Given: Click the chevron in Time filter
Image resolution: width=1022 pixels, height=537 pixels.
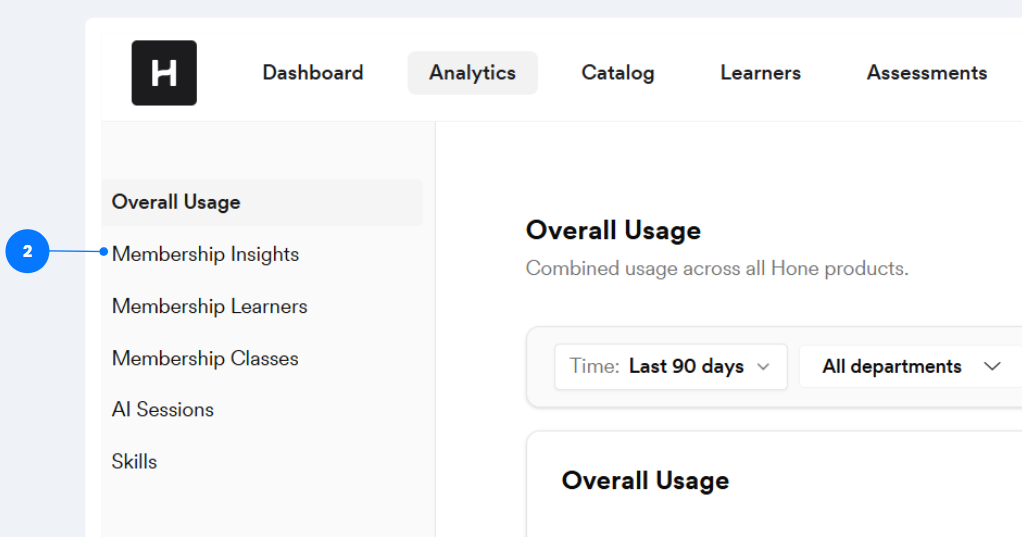Looking at the screenshot, I should 763,367.
